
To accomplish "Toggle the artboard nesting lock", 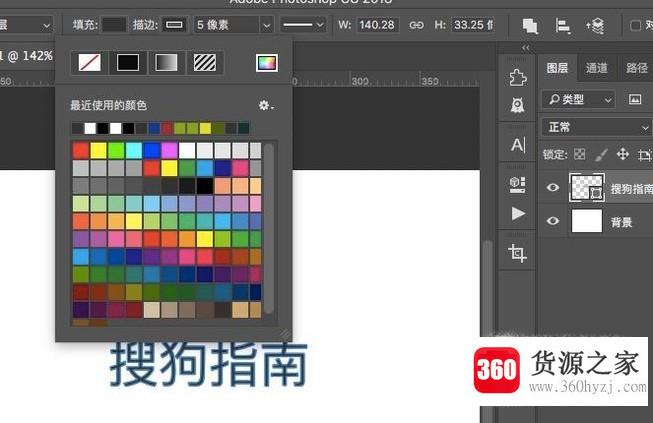I will (644, 155).
